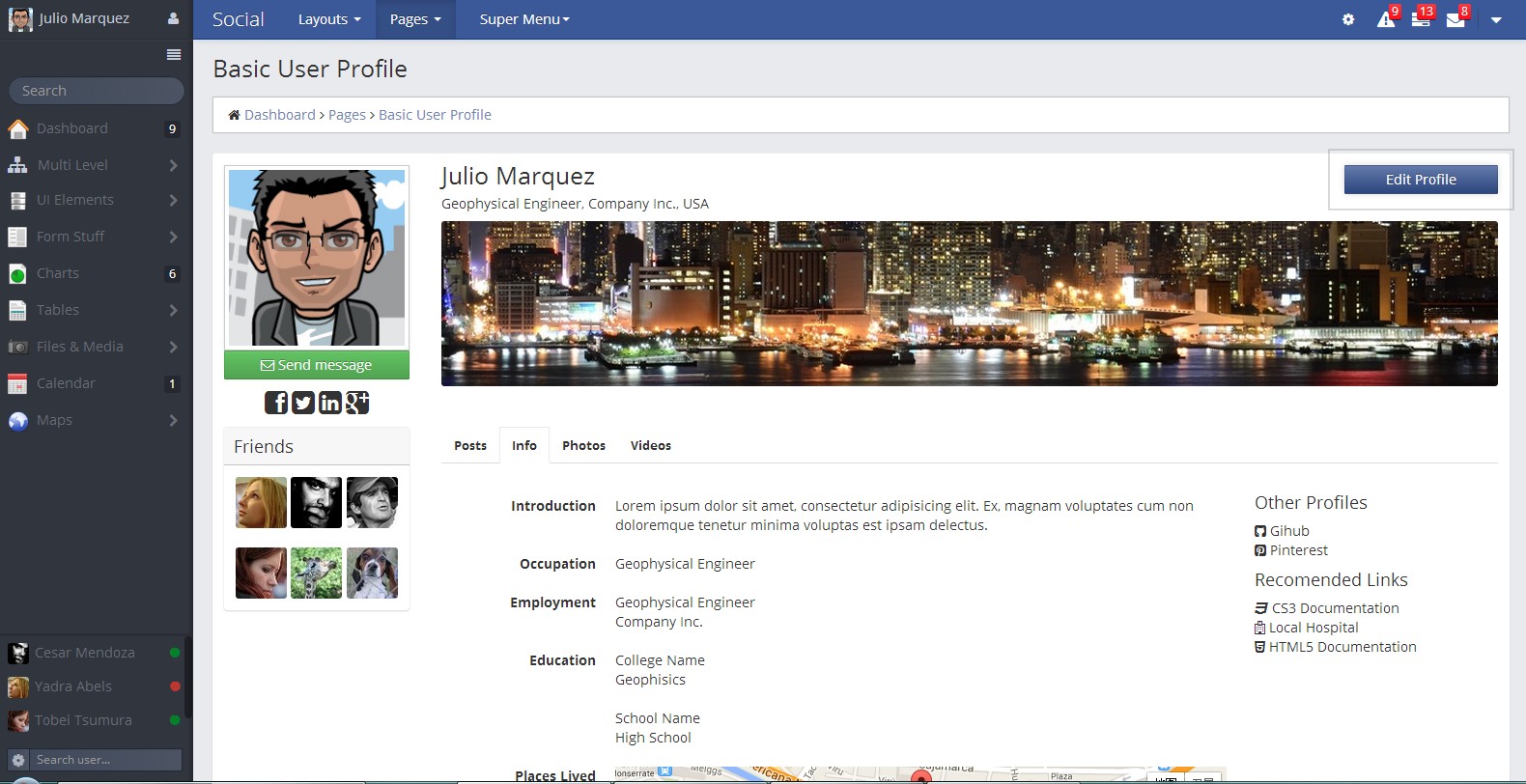Open messages envelope icon with badge 8
Screen dimensions: 1526x784
point(1456,18)
